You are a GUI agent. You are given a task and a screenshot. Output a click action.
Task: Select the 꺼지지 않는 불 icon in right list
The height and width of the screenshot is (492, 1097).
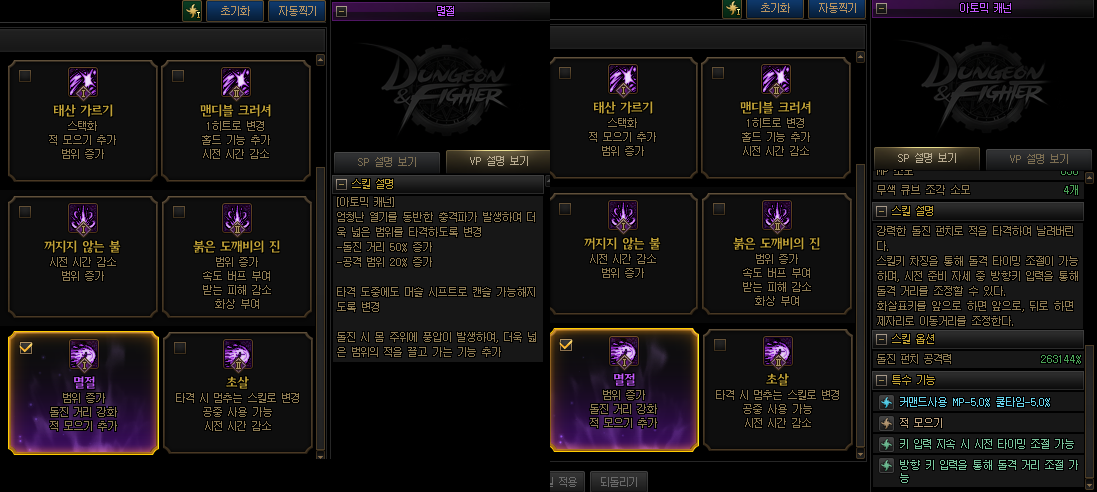click(x=623, y=215)
